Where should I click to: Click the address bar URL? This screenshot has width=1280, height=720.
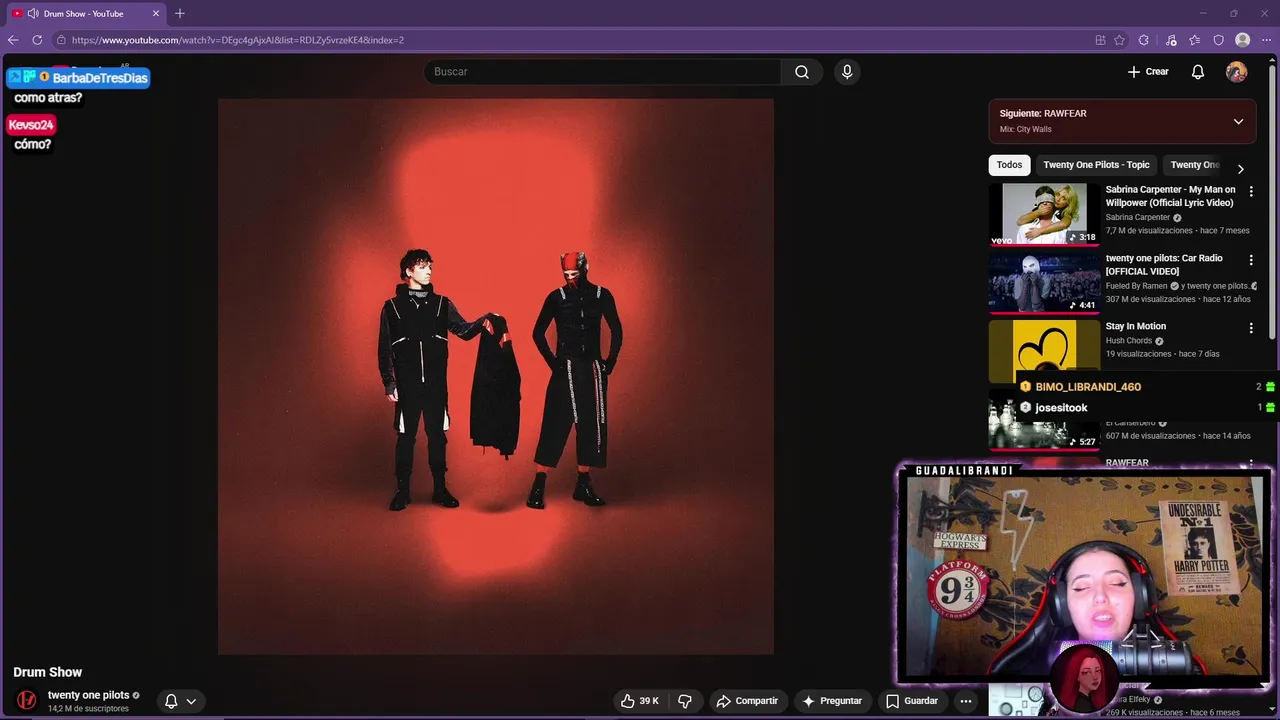tap(238, 40)
